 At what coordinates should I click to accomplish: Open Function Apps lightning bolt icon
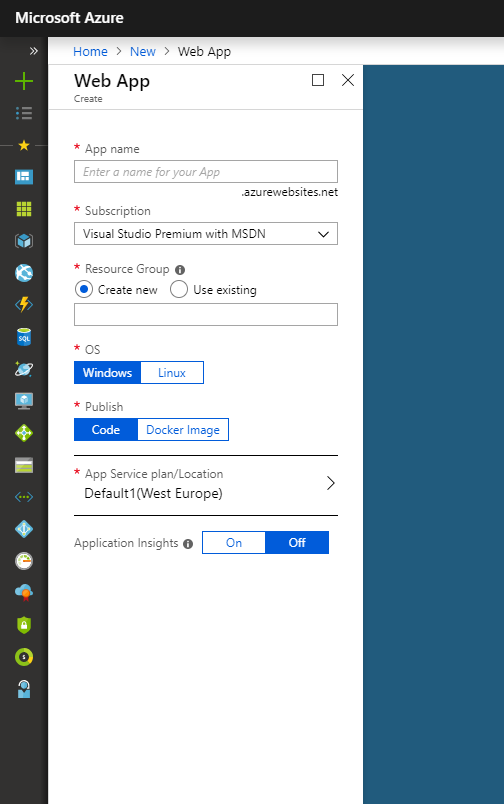(x=24, y=305)
